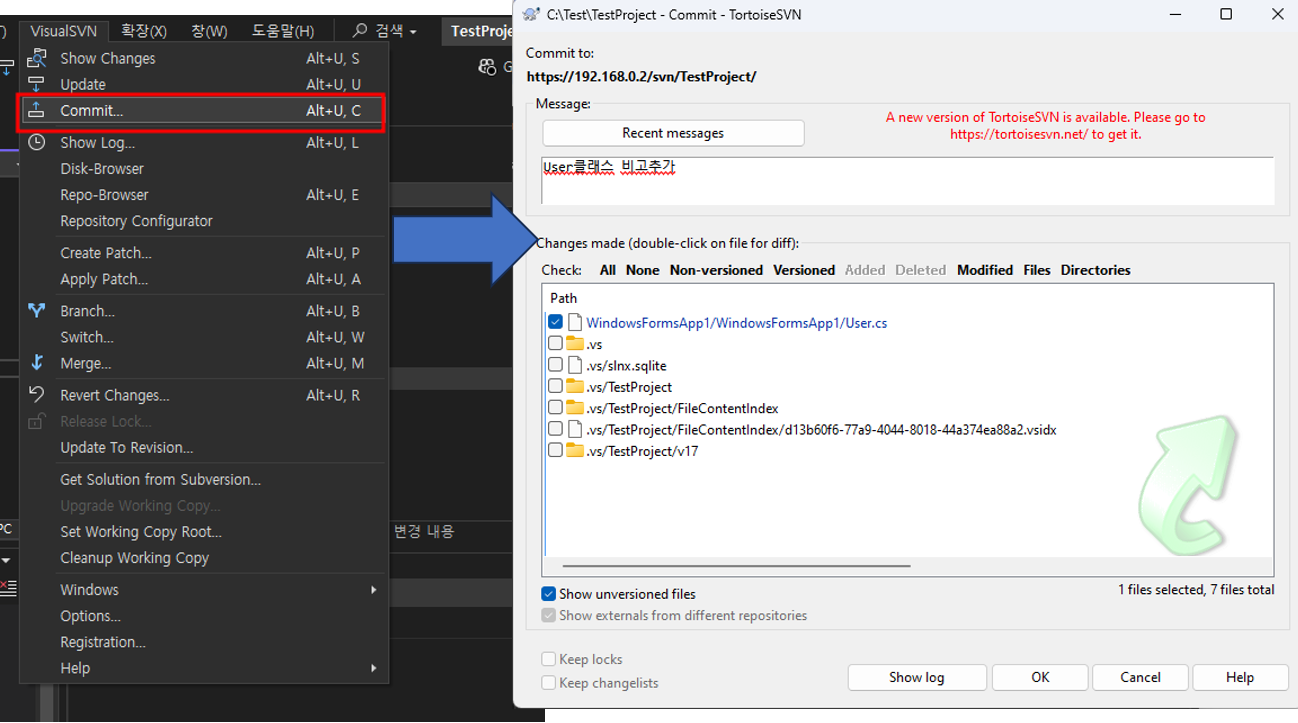Click the Show log button
Viewport: 1298px width, 723px height.
(x=917, y=677)
